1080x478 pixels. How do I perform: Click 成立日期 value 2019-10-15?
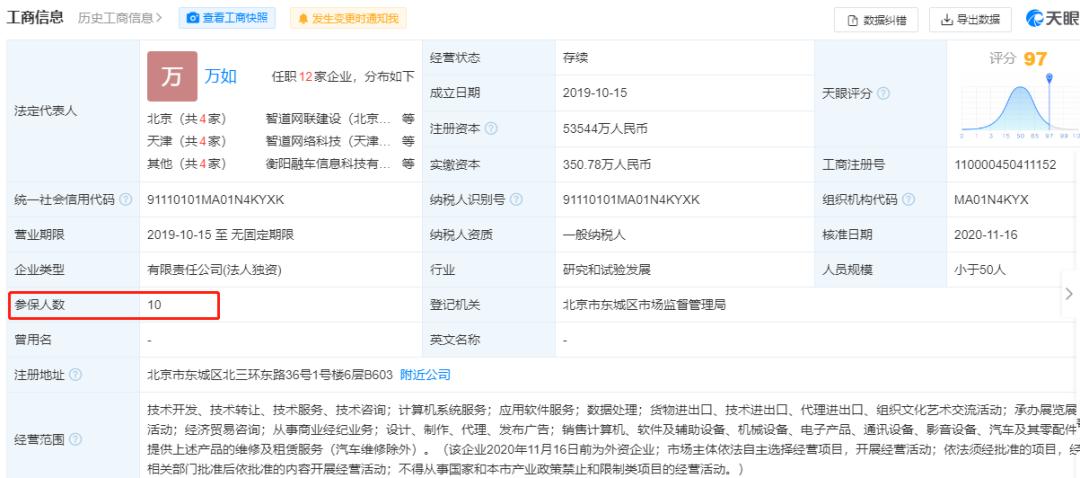coord(594,93)
